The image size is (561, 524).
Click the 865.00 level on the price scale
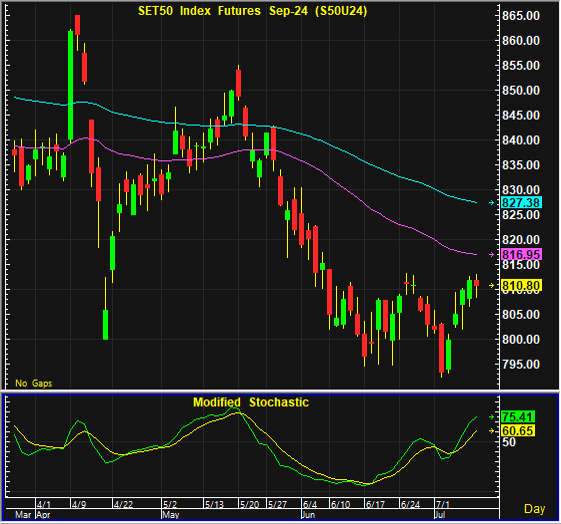(521, 16)
